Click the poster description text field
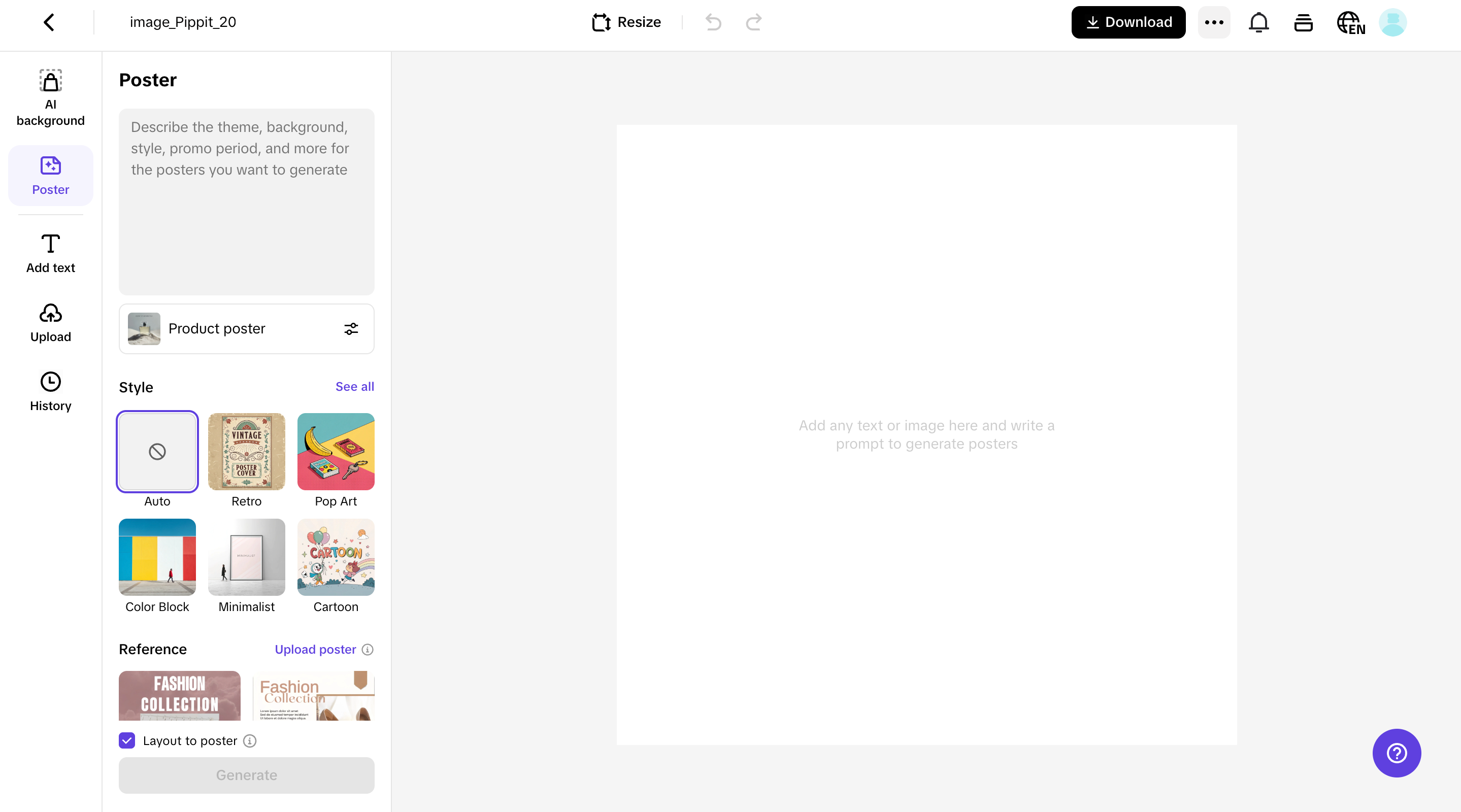The image size is (1461, 812). 246,201
